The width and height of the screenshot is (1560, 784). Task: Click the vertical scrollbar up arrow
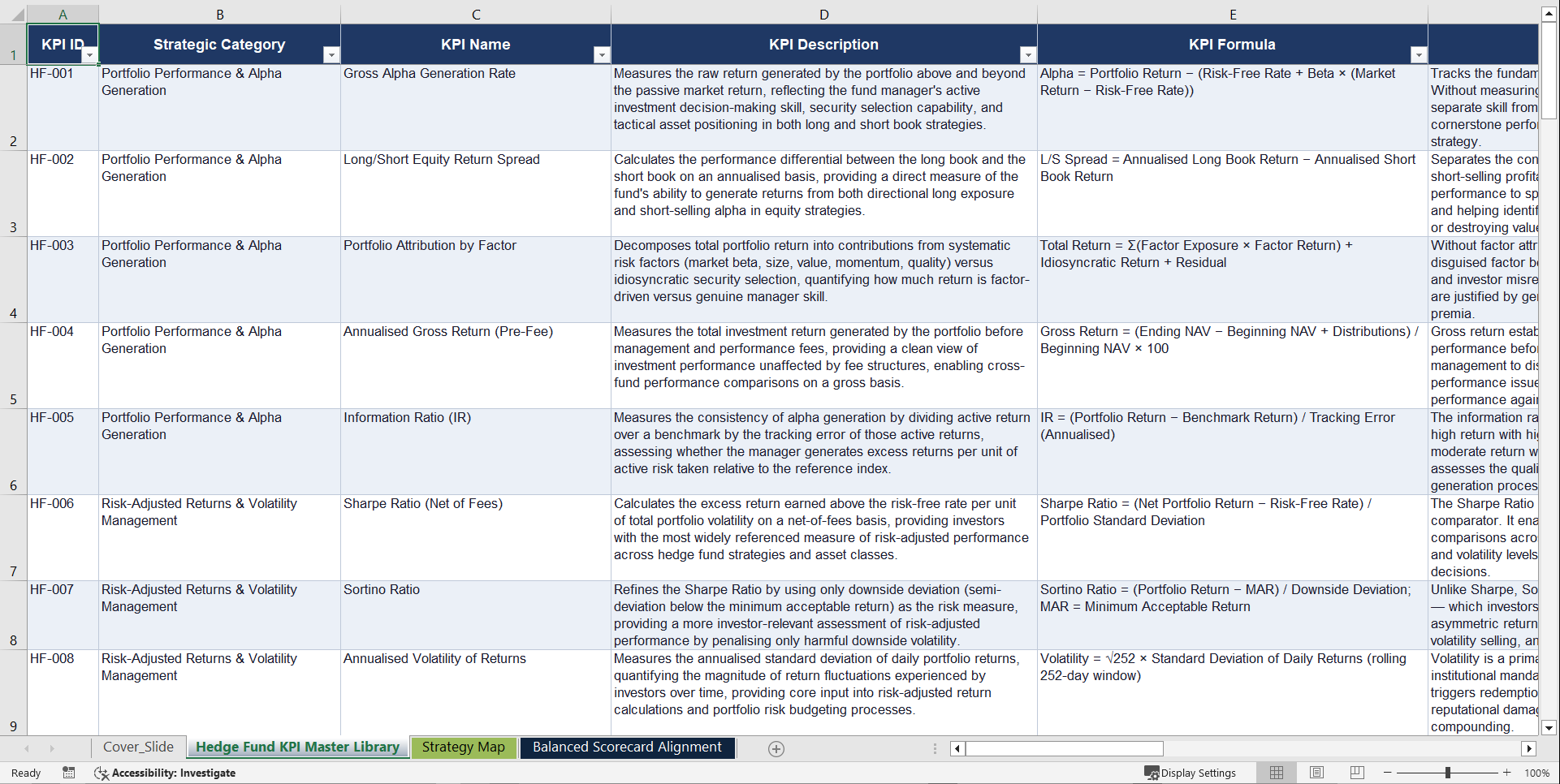click(x=1549, y=13)
